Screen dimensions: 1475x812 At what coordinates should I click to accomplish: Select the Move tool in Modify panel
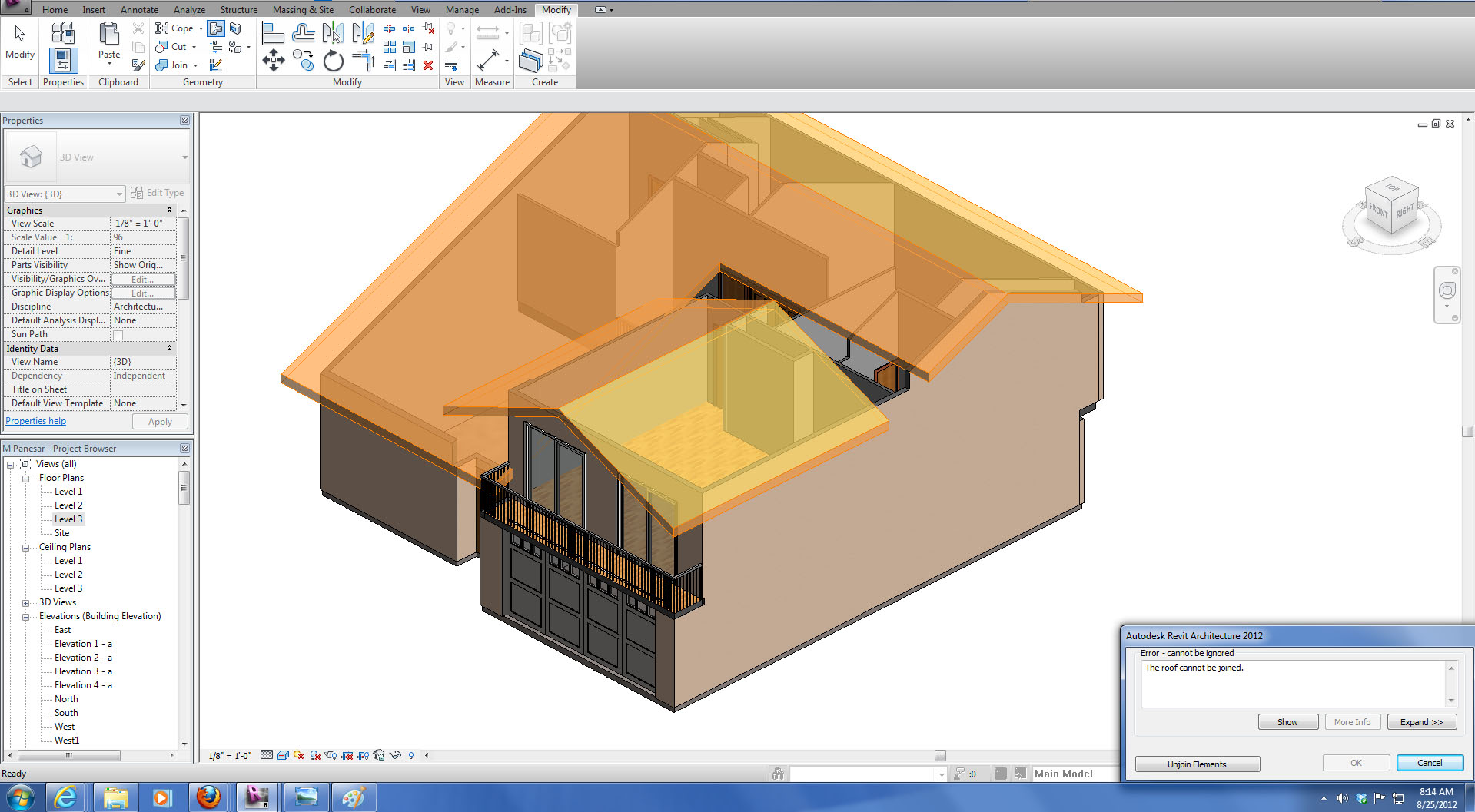274,61
